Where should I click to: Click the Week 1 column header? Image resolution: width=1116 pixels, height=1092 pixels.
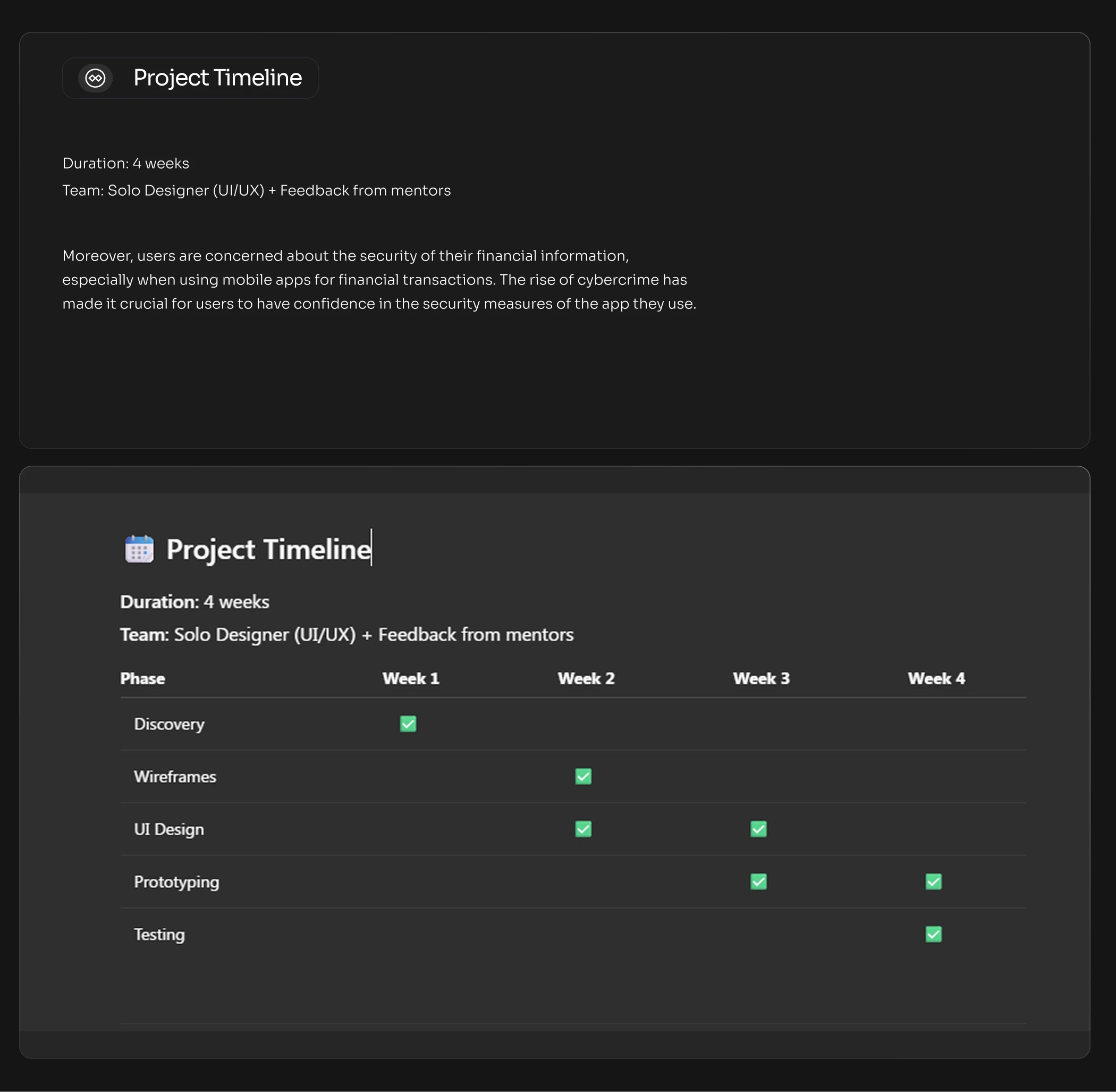410,678
